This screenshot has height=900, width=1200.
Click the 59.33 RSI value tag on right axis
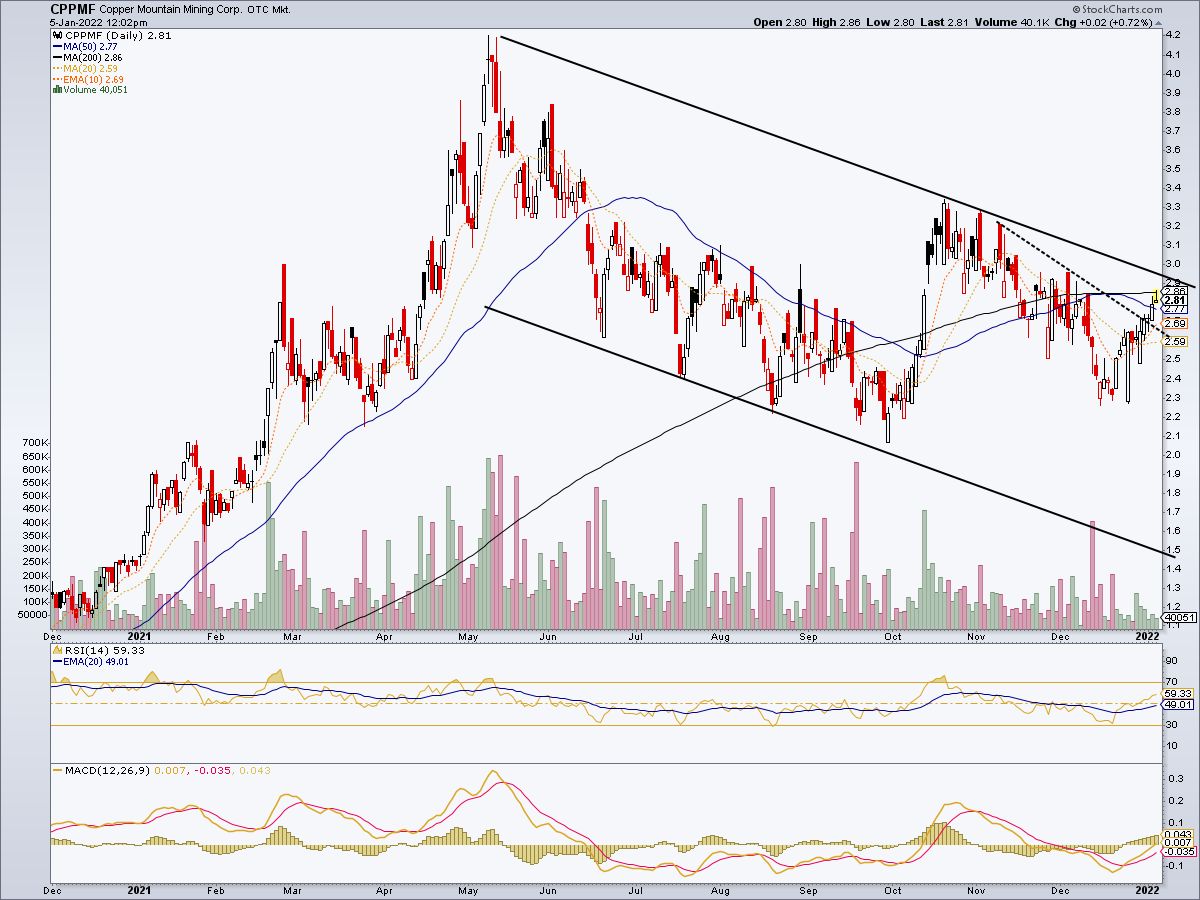pyautogui.click(x=1176, y=693)
